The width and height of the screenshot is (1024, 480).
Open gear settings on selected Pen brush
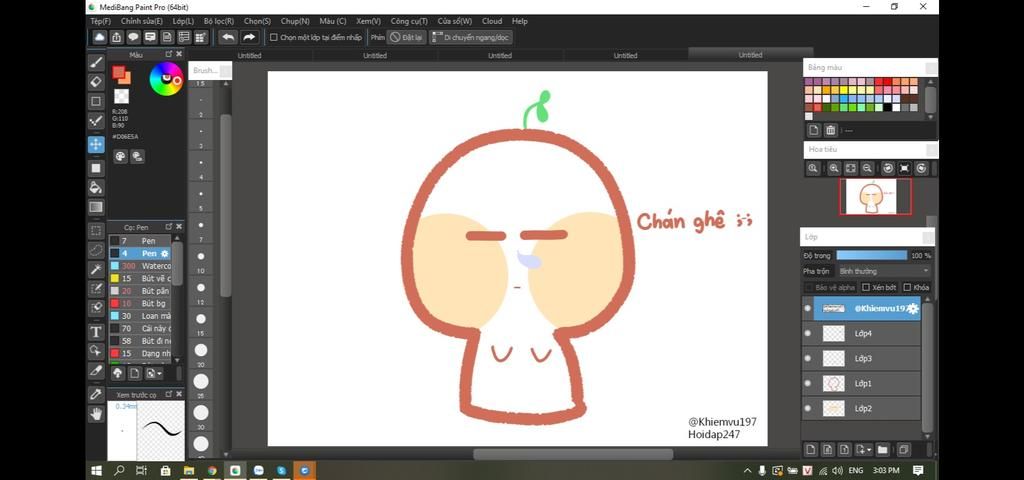pyautogui.click(x=165, y=253)
